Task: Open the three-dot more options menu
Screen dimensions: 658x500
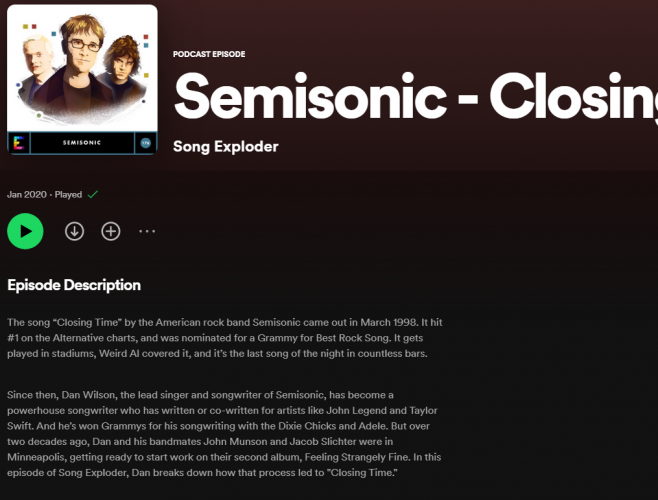Action: coord(148,231)
